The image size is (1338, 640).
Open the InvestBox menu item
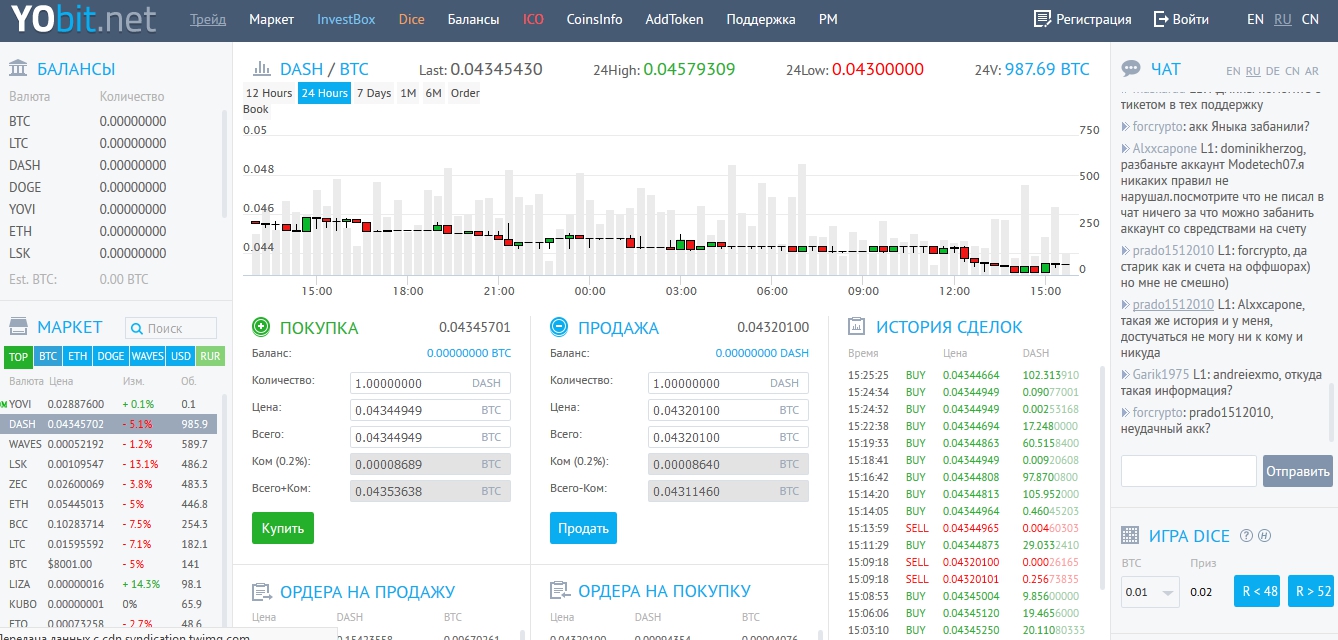coord(346,19)
